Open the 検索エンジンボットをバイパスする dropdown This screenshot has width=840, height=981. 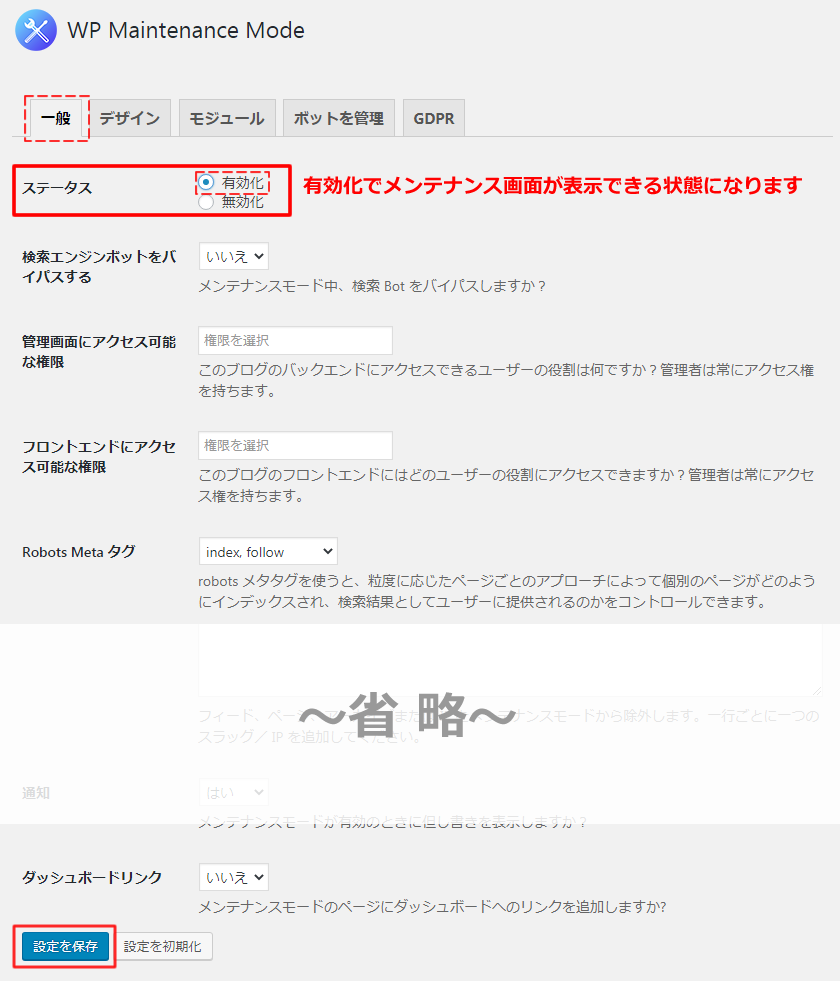[x=234, y=257]
